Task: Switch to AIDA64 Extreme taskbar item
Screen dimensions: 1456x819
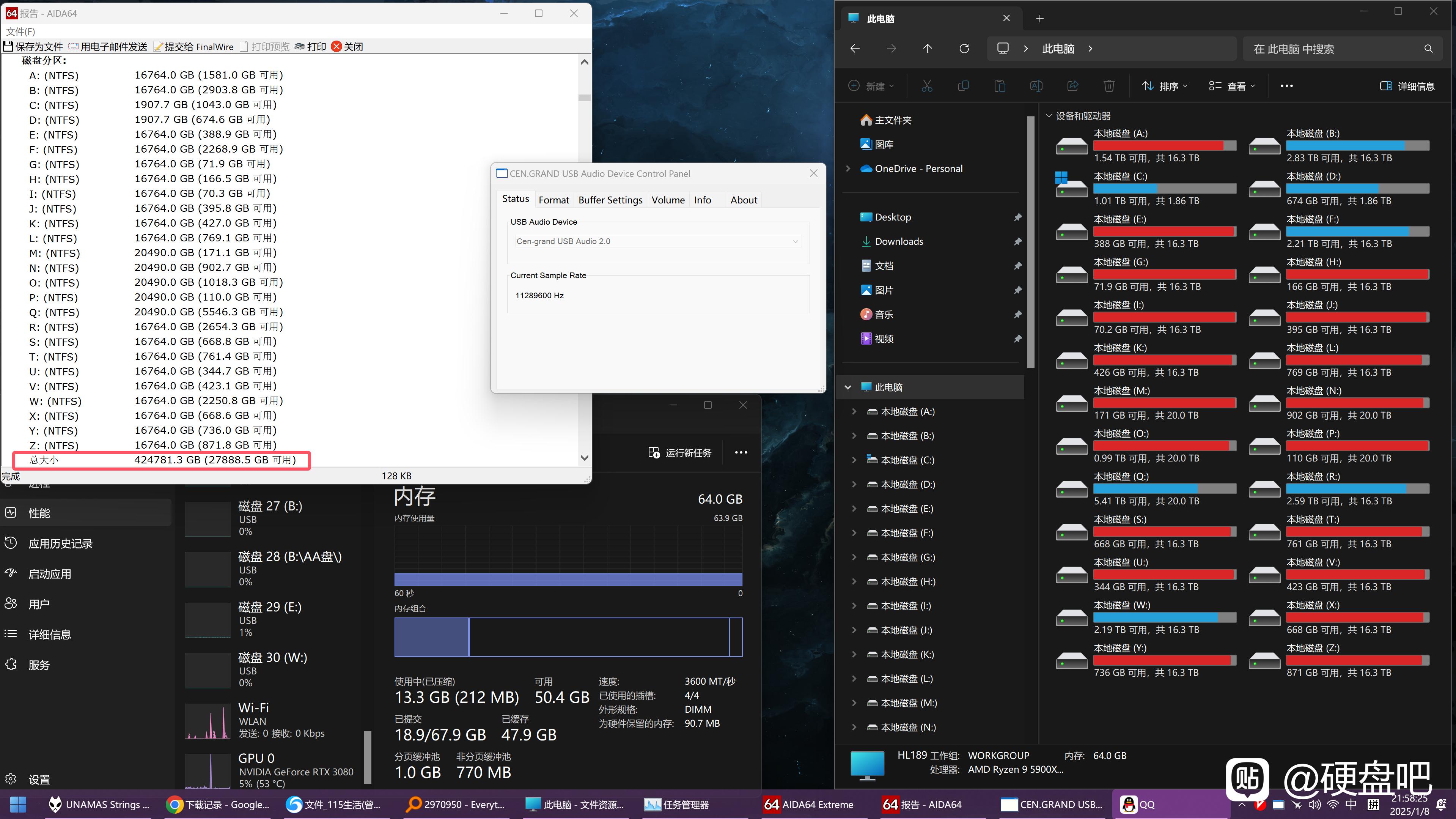Action: point(808,804)
